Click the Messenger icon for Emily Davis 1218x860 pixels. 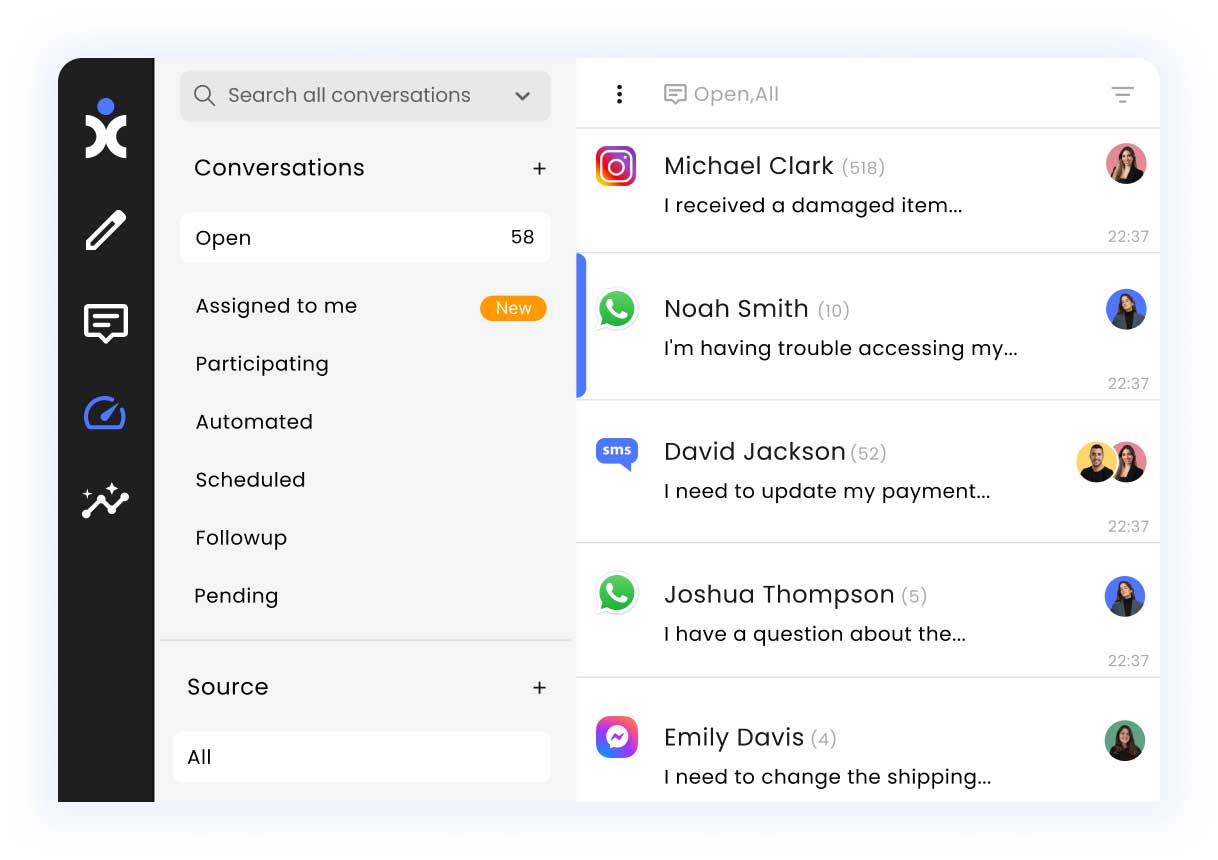(x=616, y=738)
